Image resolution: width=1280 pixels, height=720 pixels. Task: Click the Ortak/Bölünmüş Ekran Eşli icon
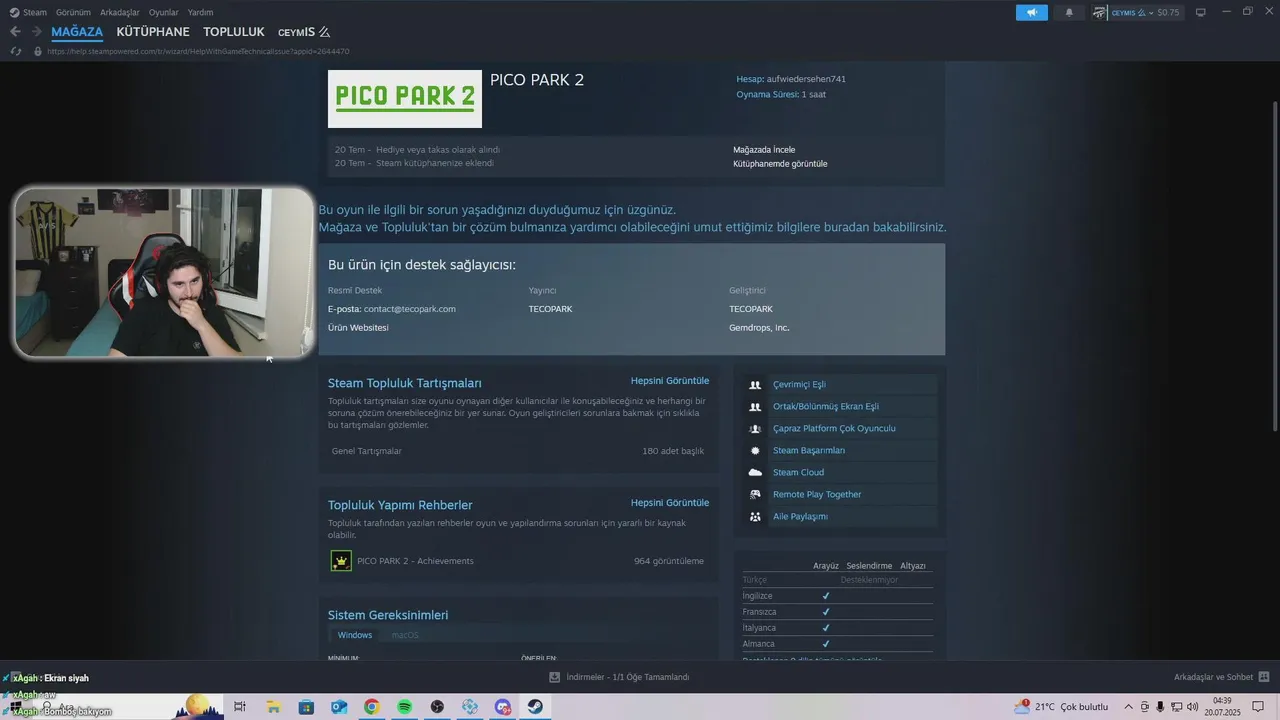(x=755, y=407)
